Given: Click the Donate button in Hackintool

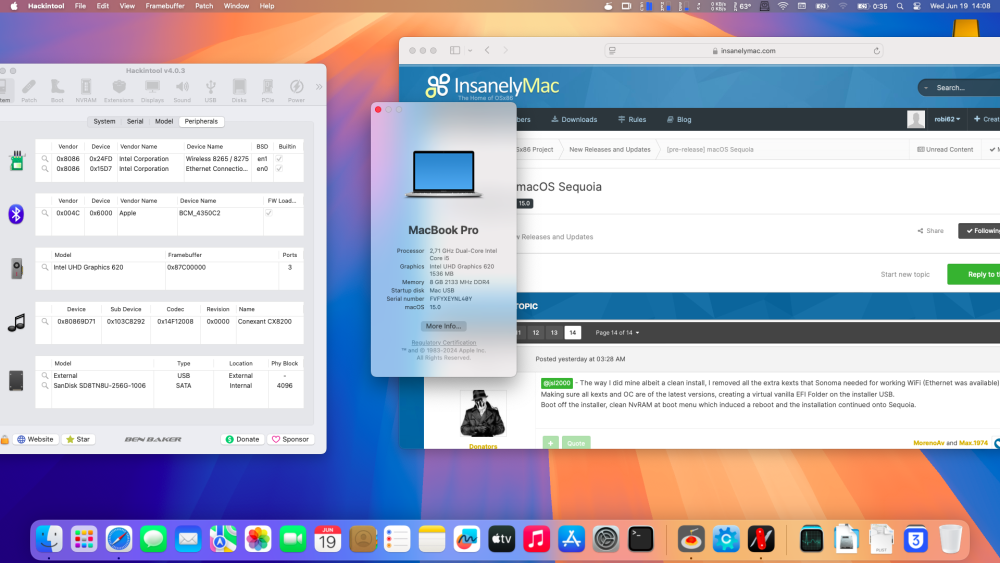Looking at the screenshot, I should pos(243,439).
